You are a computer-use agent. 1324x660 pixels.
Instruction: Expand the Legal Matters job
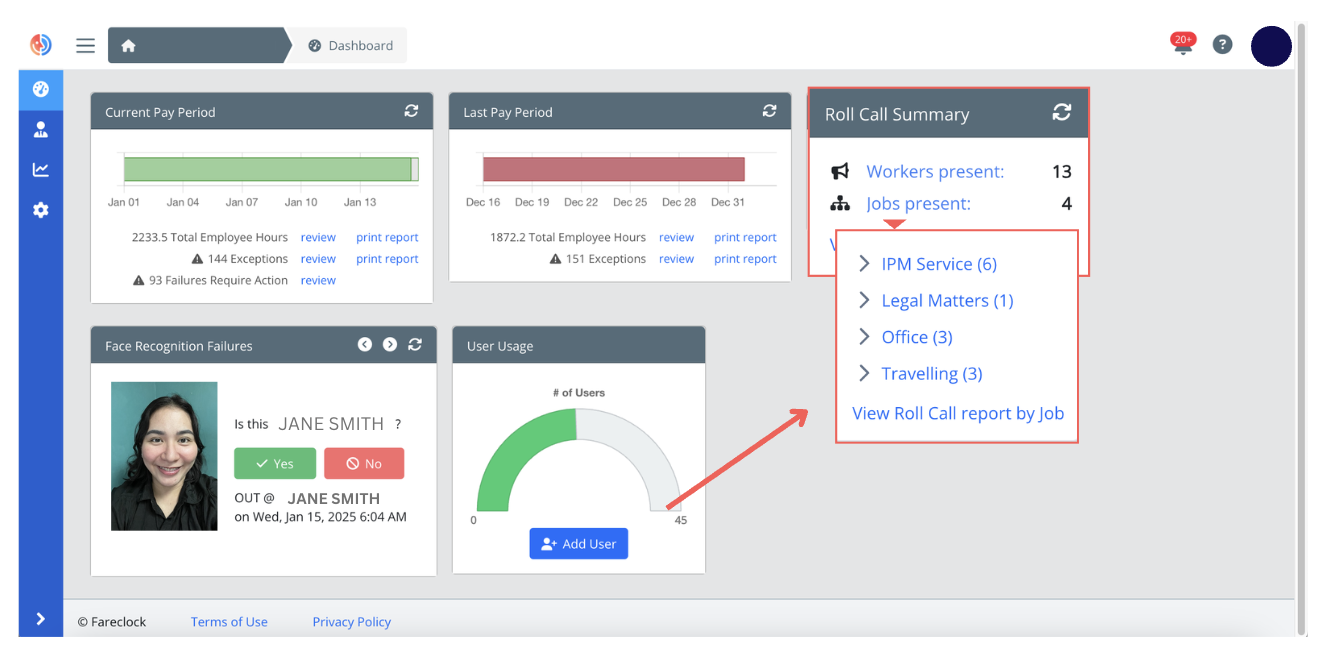pyautogui.click(x=935, y=301)
